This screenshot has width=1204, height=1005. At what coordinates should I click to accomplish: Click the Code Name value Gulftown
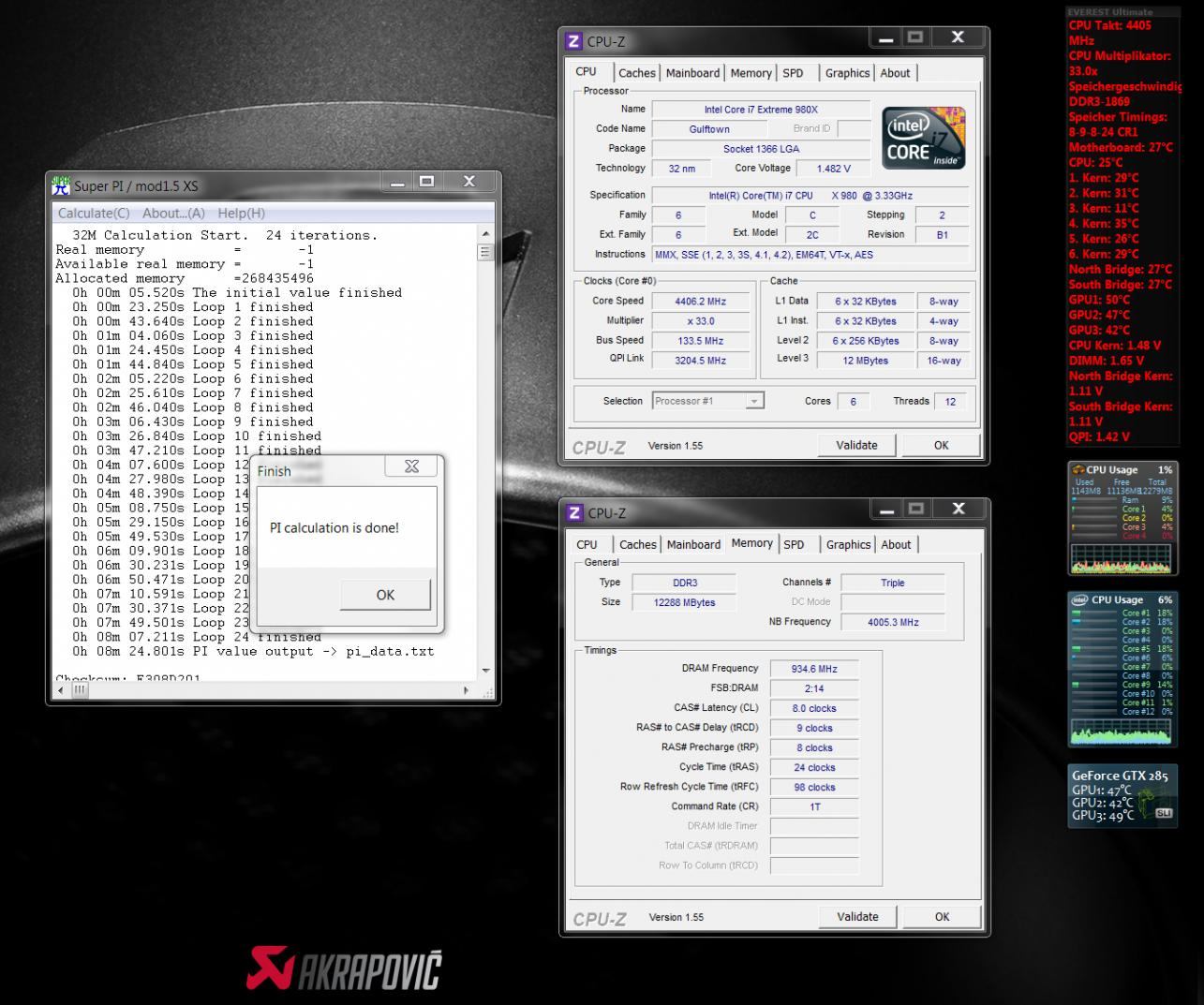tap(709, 129)
